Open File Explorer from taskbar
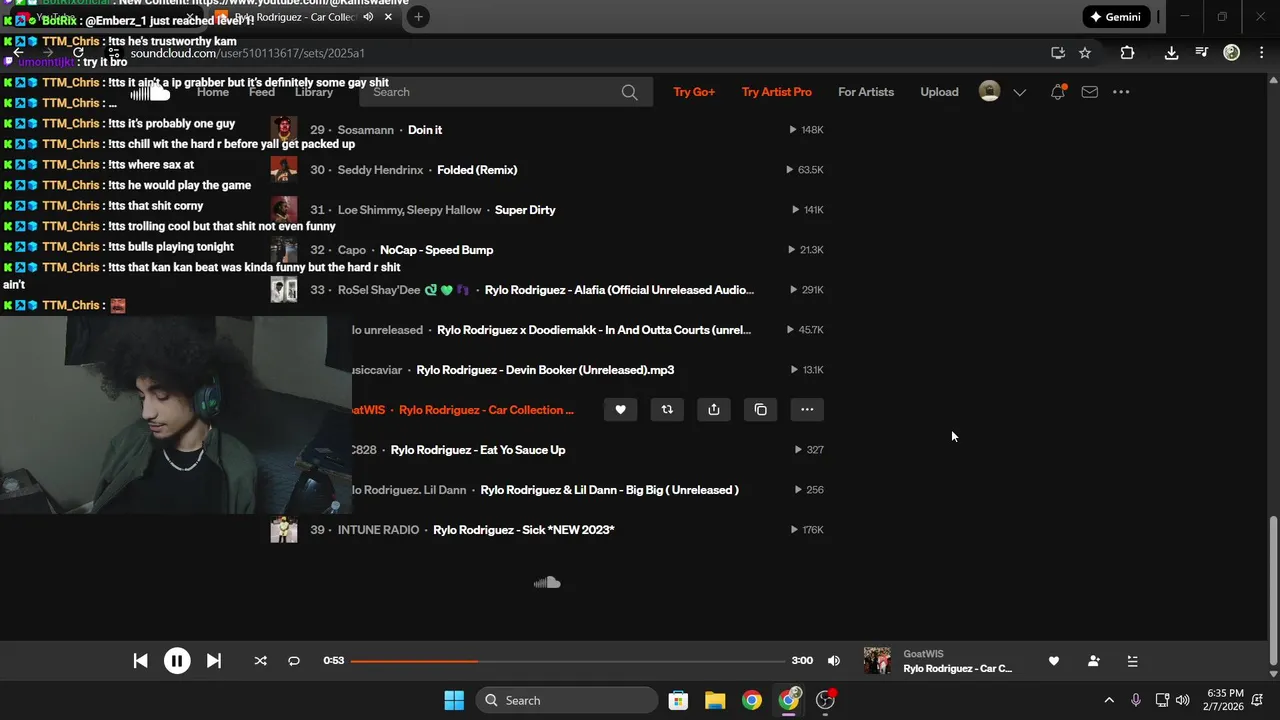1280x720 pixels. [715, 700]
